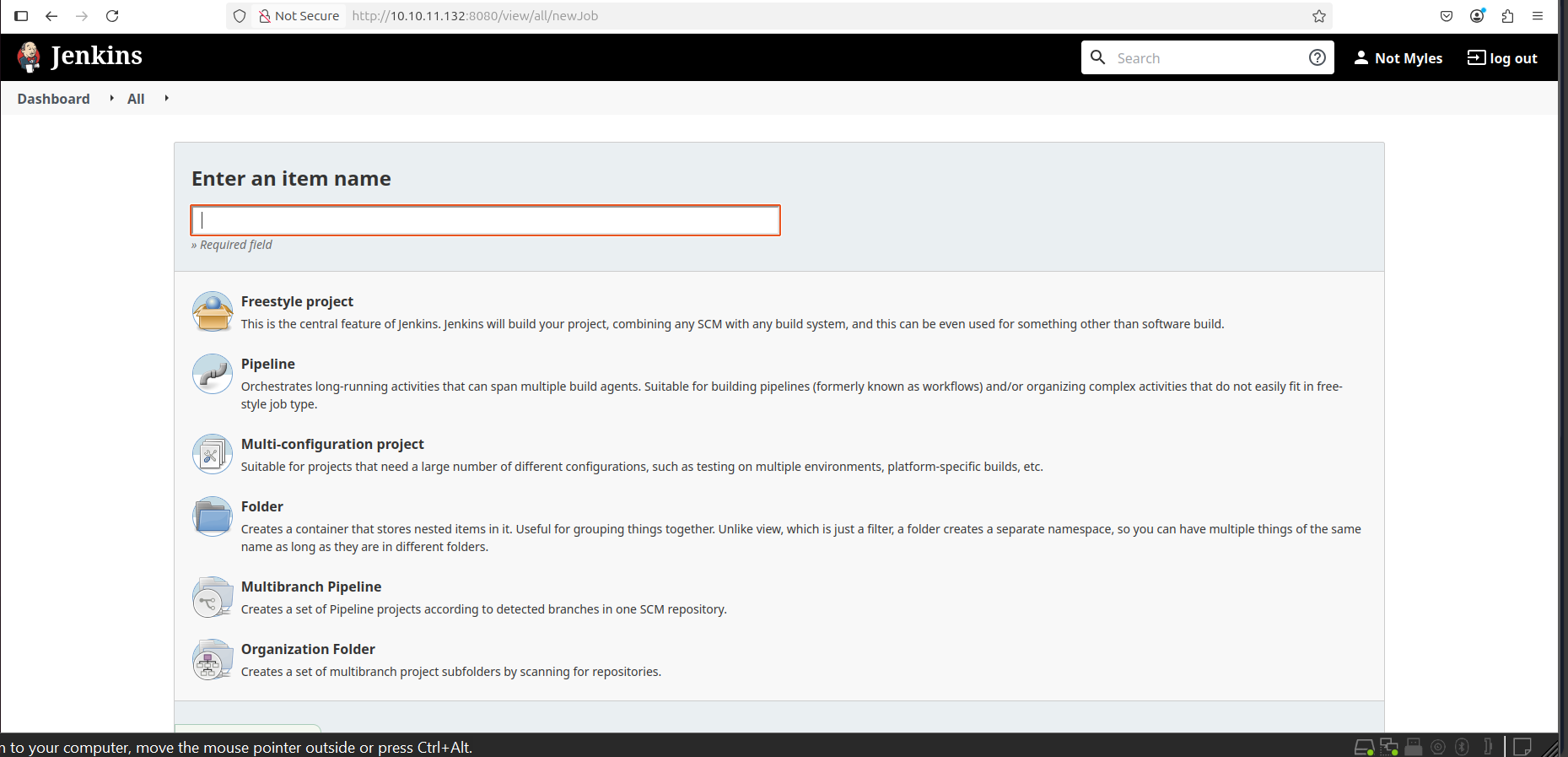
Task: Reload the page with refresh icon
Action: tap(112, 16)
